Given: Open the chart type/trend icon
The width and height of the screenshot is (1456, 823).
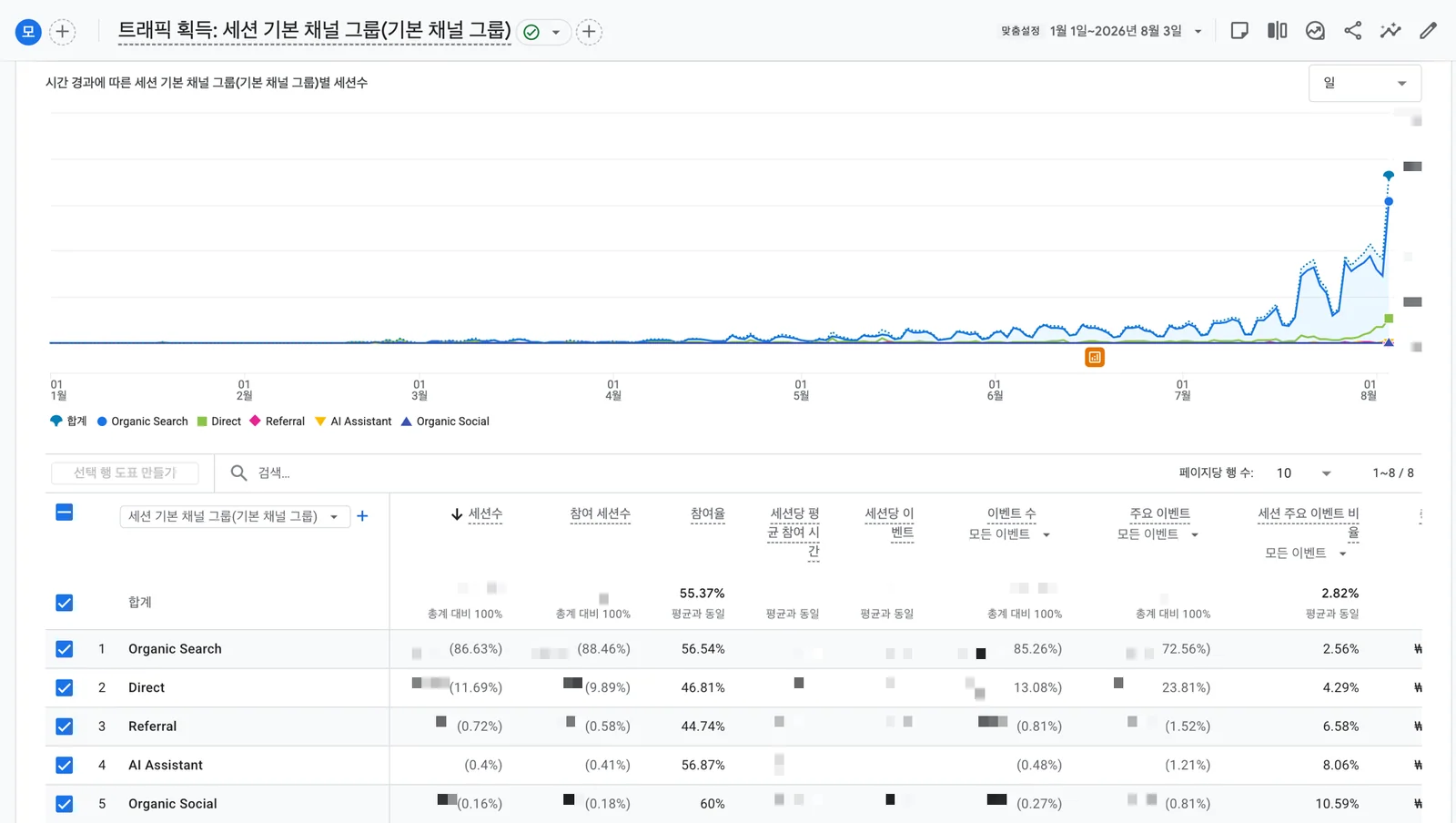Looking at the screenshot, I should (1315, 31).
